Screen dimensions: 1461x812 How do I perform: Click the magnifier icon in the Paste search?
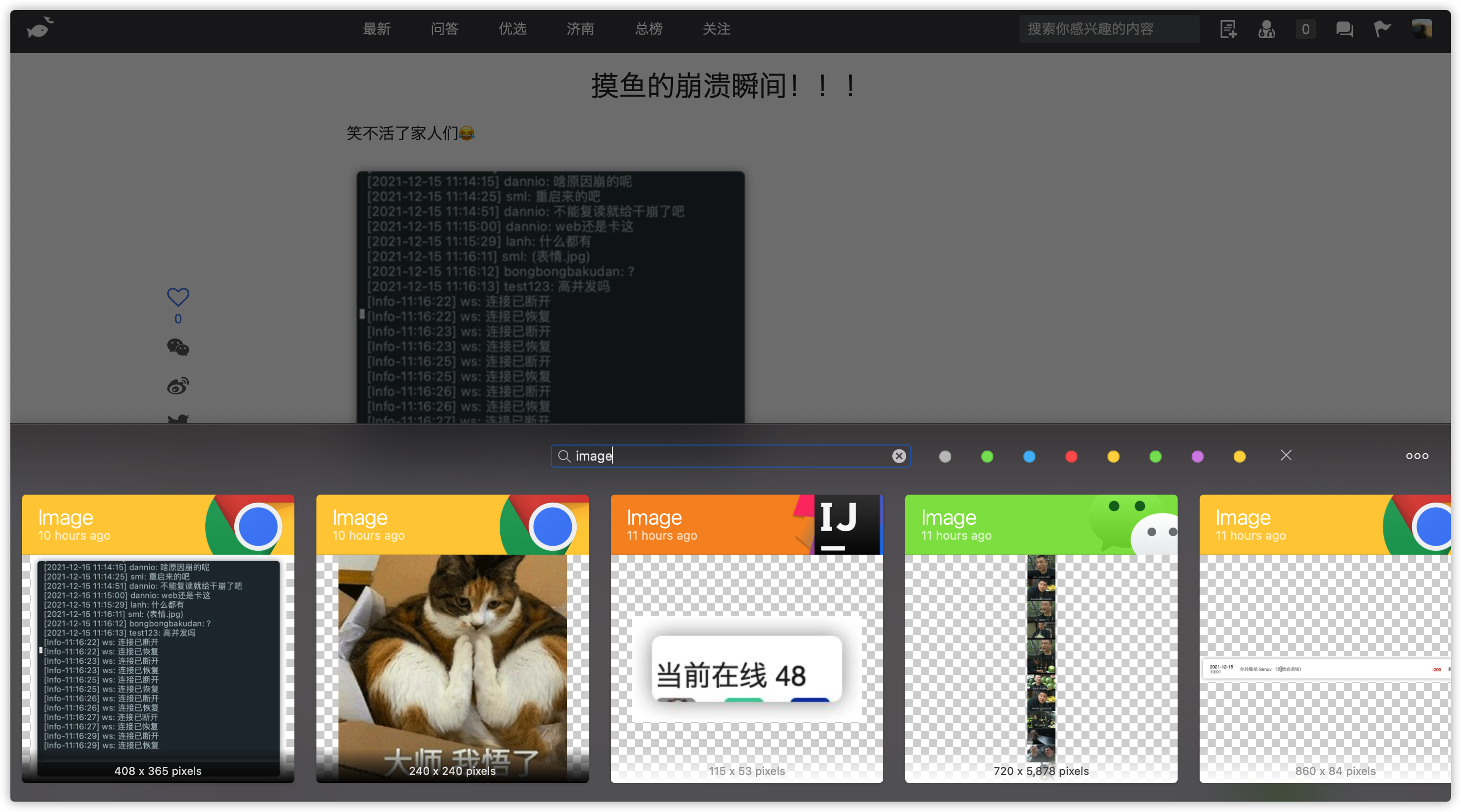point(564,456)
